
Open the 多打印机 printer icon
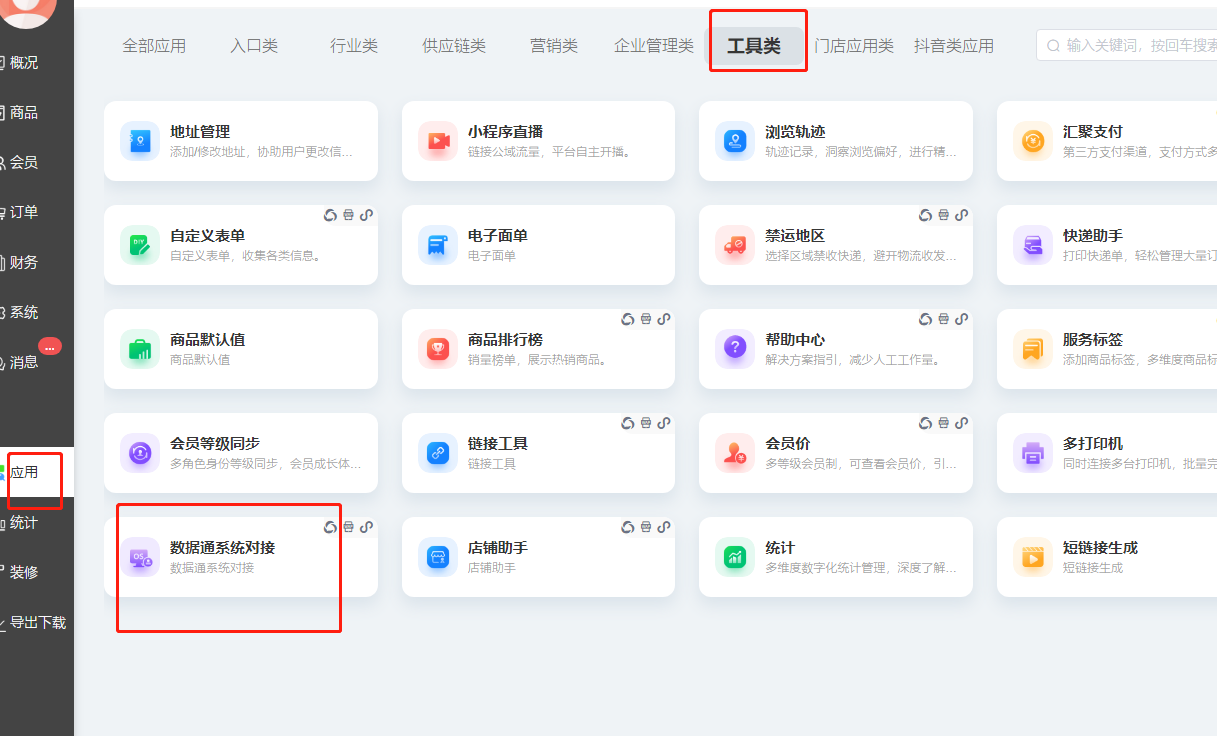(1032, 453)
